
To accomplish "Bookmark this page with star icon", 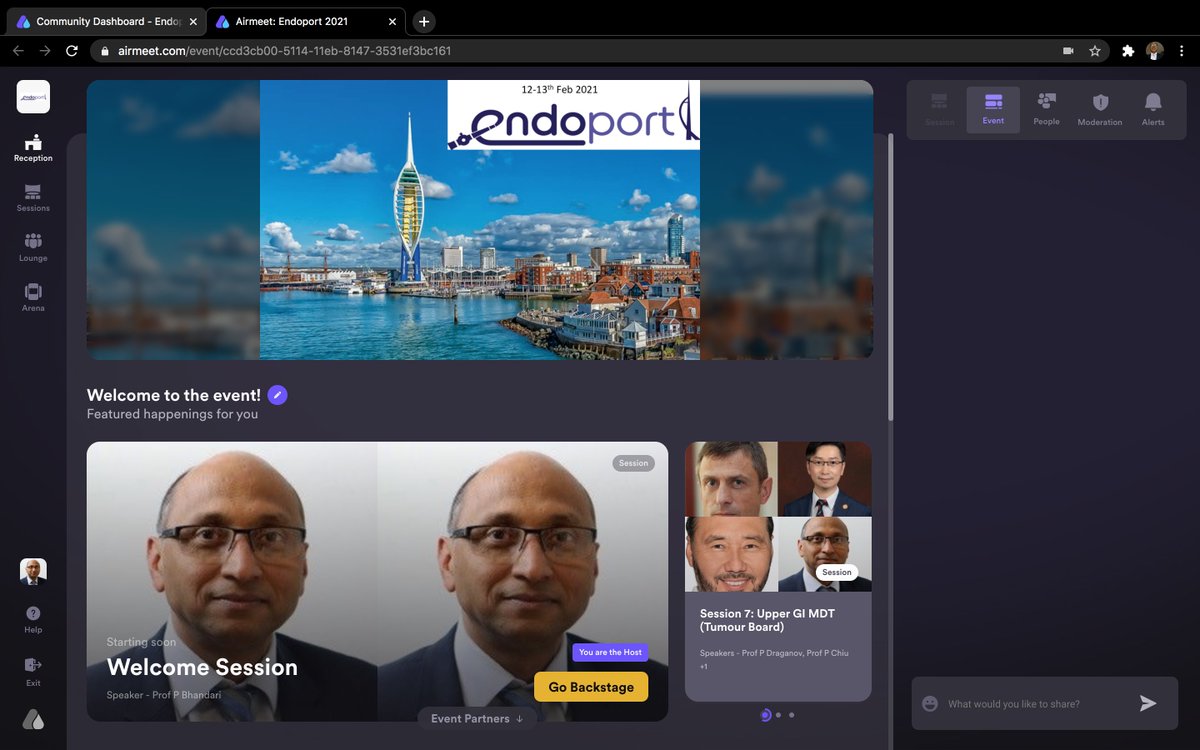I will 1095,50.
